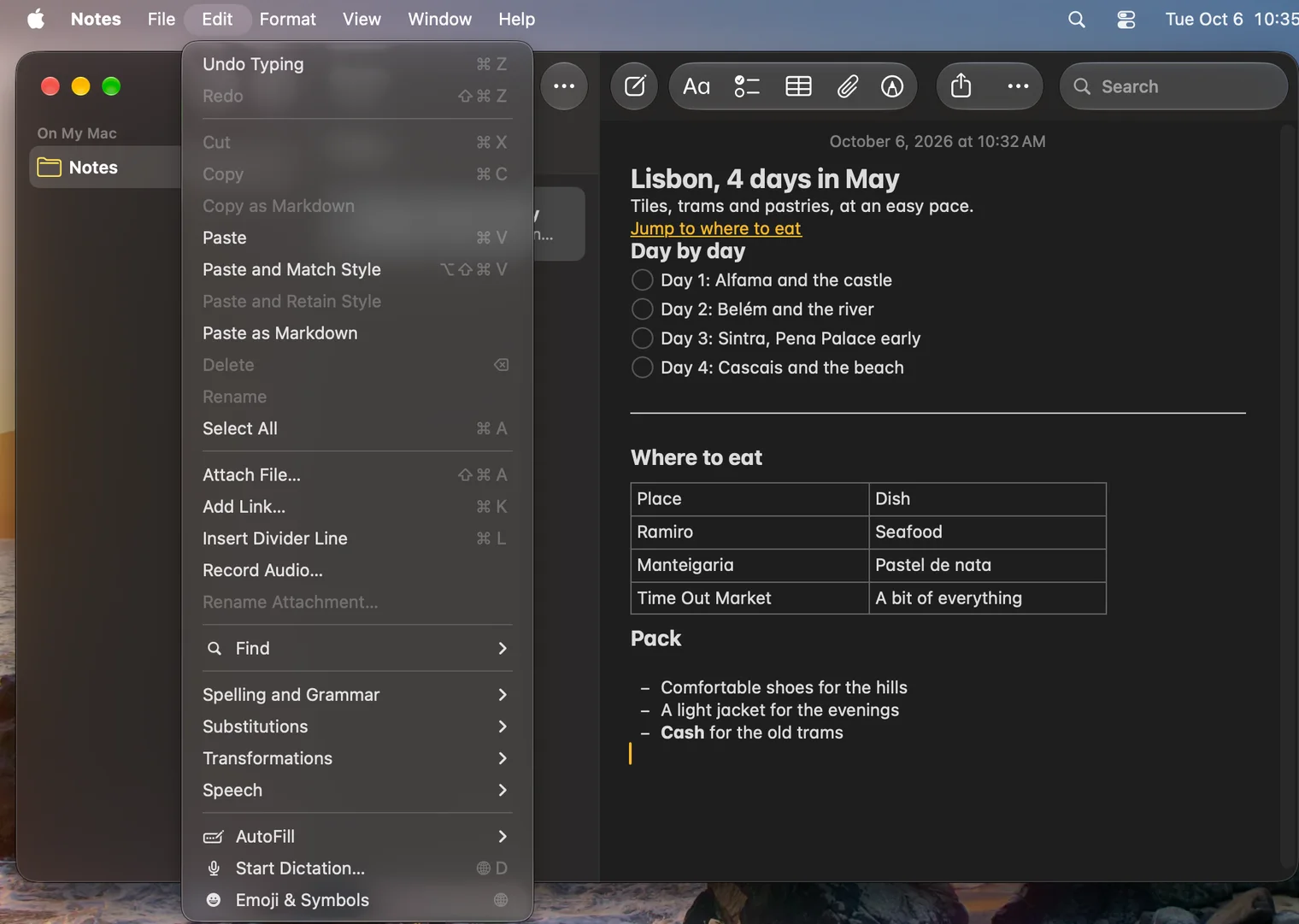Tick the Day 3: Sintra checklist circle
The height and width of the screenshot is (924, 1299).
[x=642, y=338]
